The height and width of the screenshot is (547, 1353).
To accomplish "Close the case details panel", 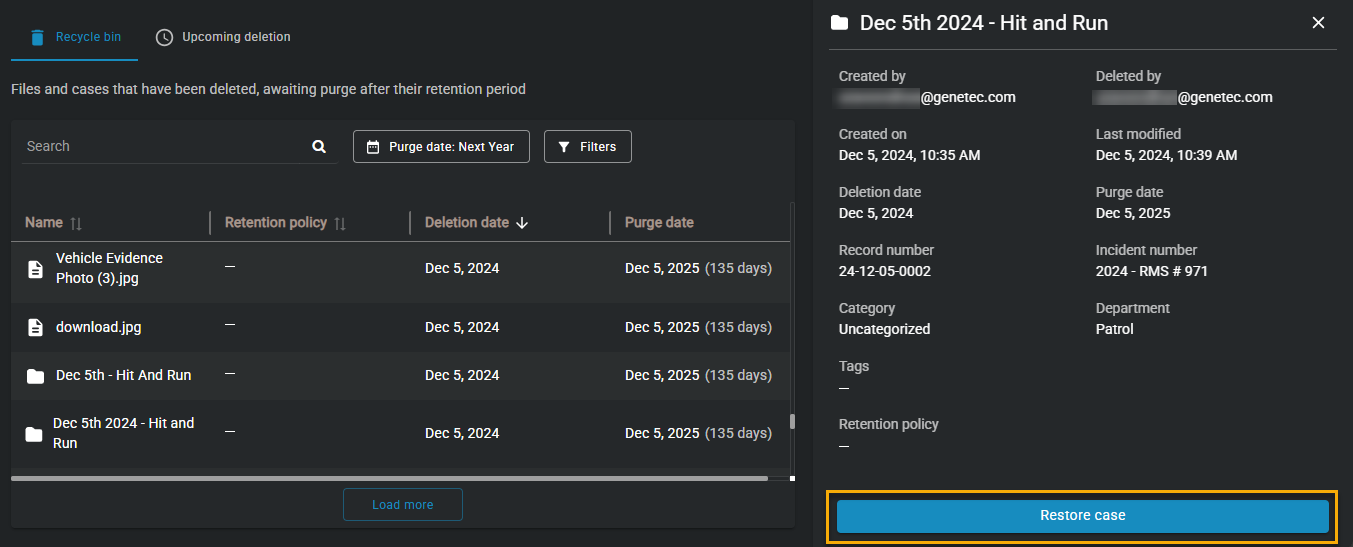I will click(1318, 23).
